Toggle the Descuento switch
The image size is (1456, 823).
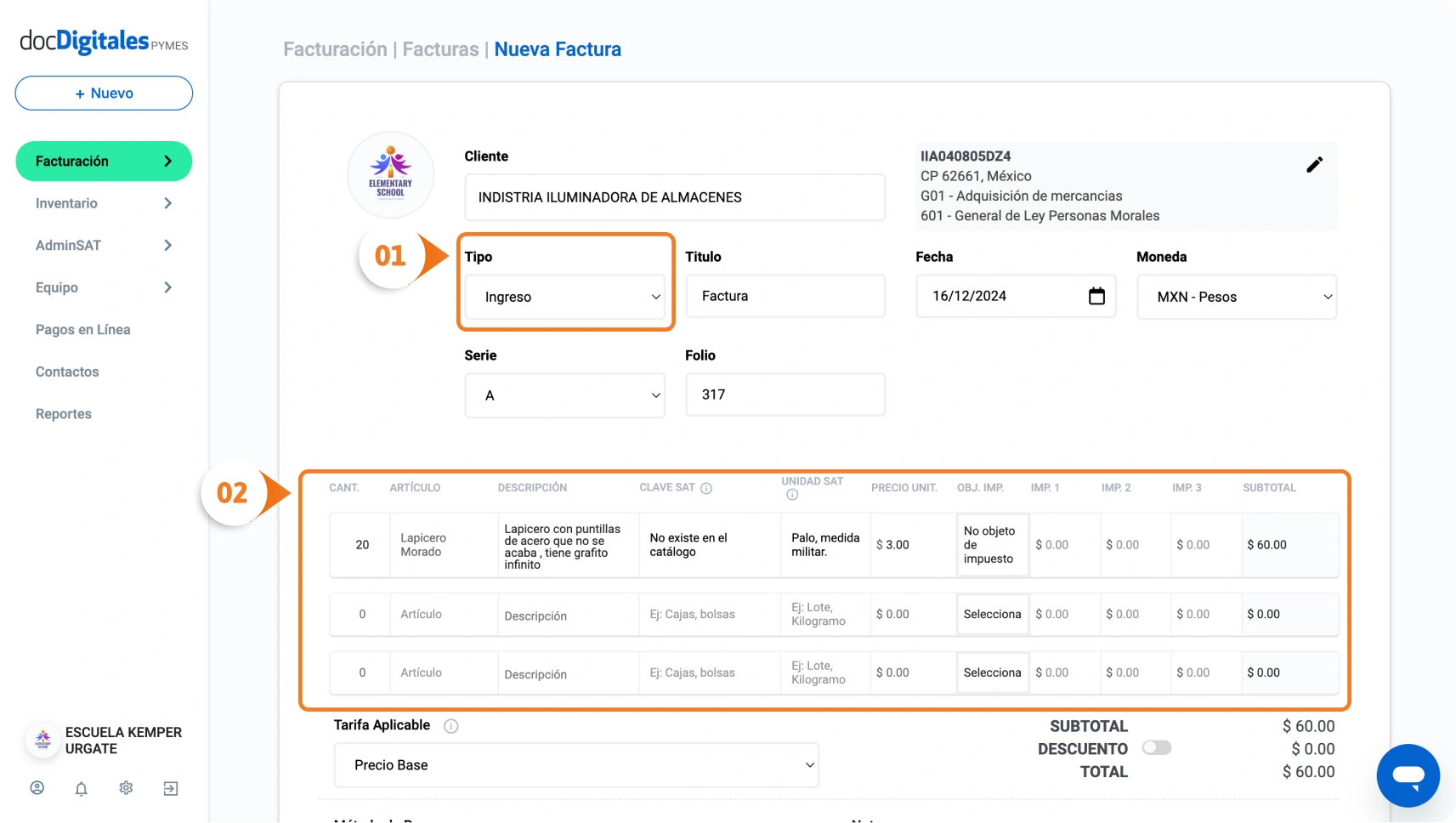click(x=1156, y=748)
